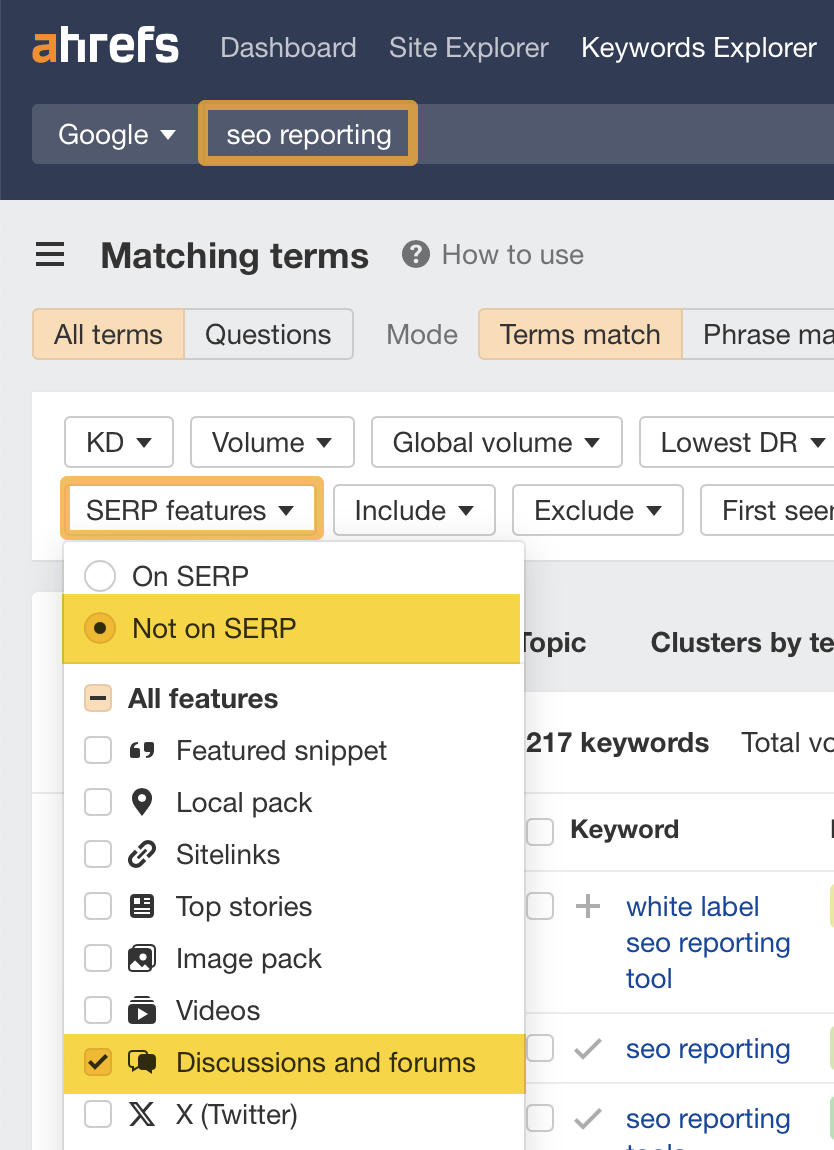Click the seo reporting keyword link

click(707, 1048)
